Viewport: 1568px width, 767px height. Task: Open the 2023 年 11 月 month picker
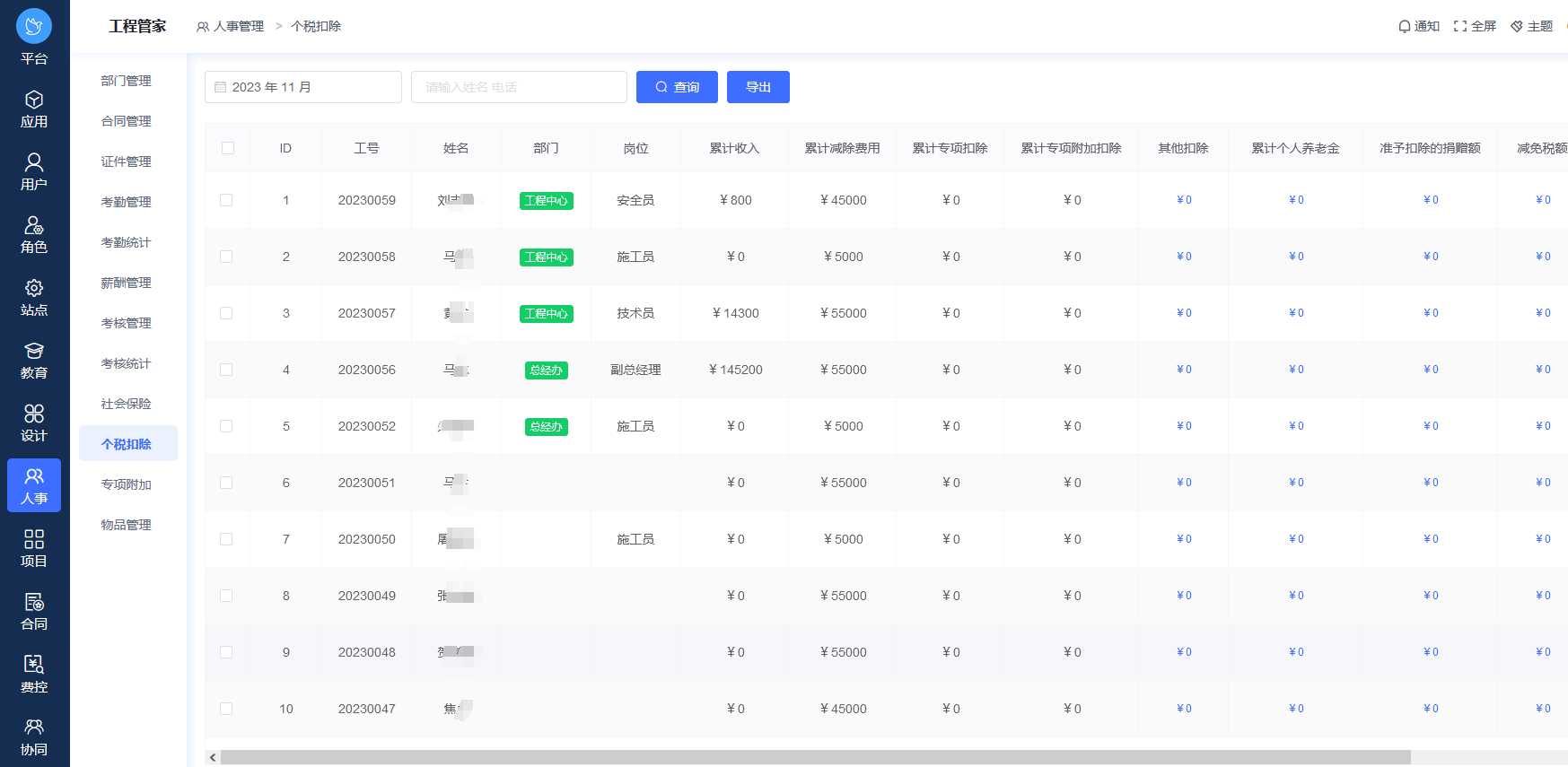(303, 87)
